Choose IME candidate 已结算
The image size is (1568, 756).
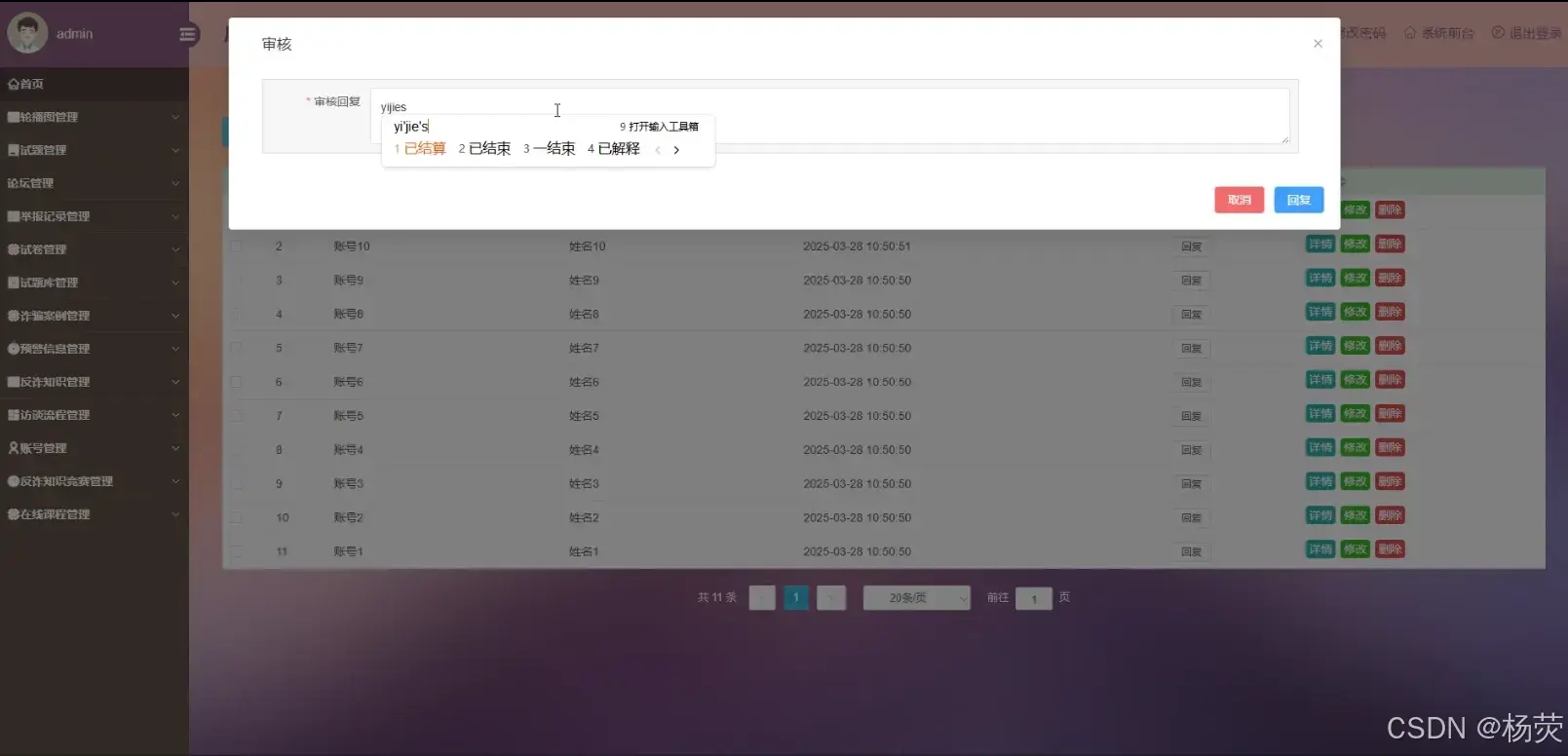[420, 149]
